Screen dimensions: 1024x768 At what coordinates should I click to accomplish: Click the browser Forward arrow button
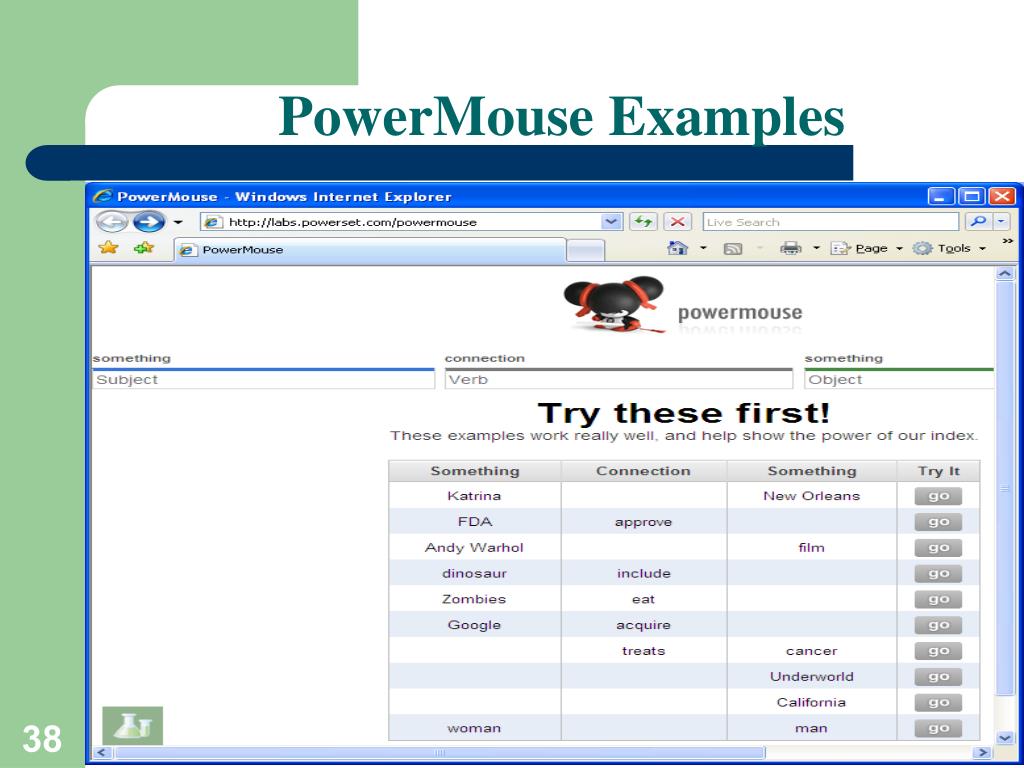tap(149, 222)
